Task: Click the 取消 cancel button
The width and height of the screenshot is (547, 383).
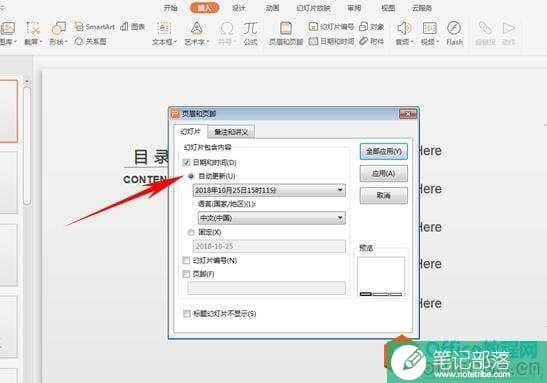Action: 384,195
